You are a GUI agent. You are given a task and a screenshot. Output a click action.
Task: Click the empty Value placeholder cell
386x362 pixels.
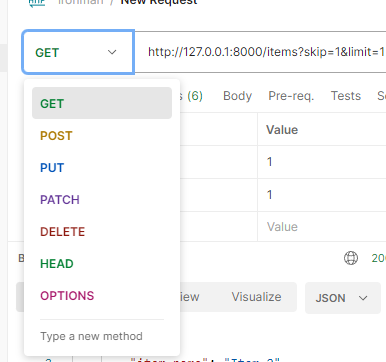(322, 227)
